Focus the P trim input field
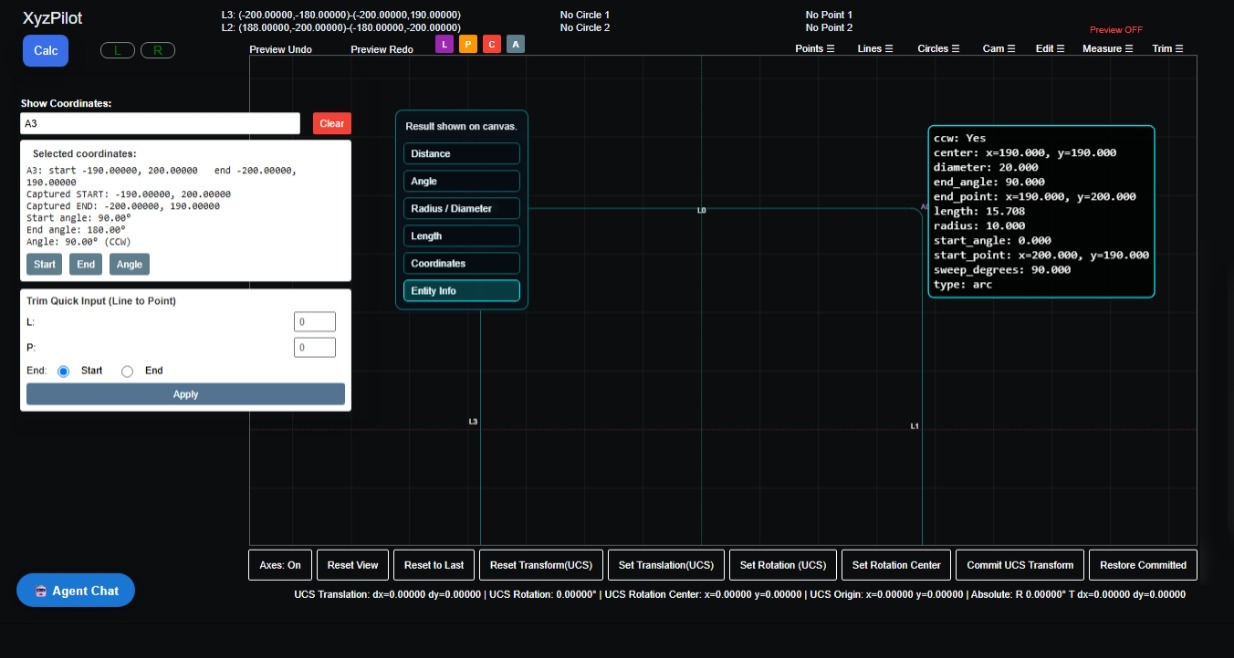 [x=315, y=348]
